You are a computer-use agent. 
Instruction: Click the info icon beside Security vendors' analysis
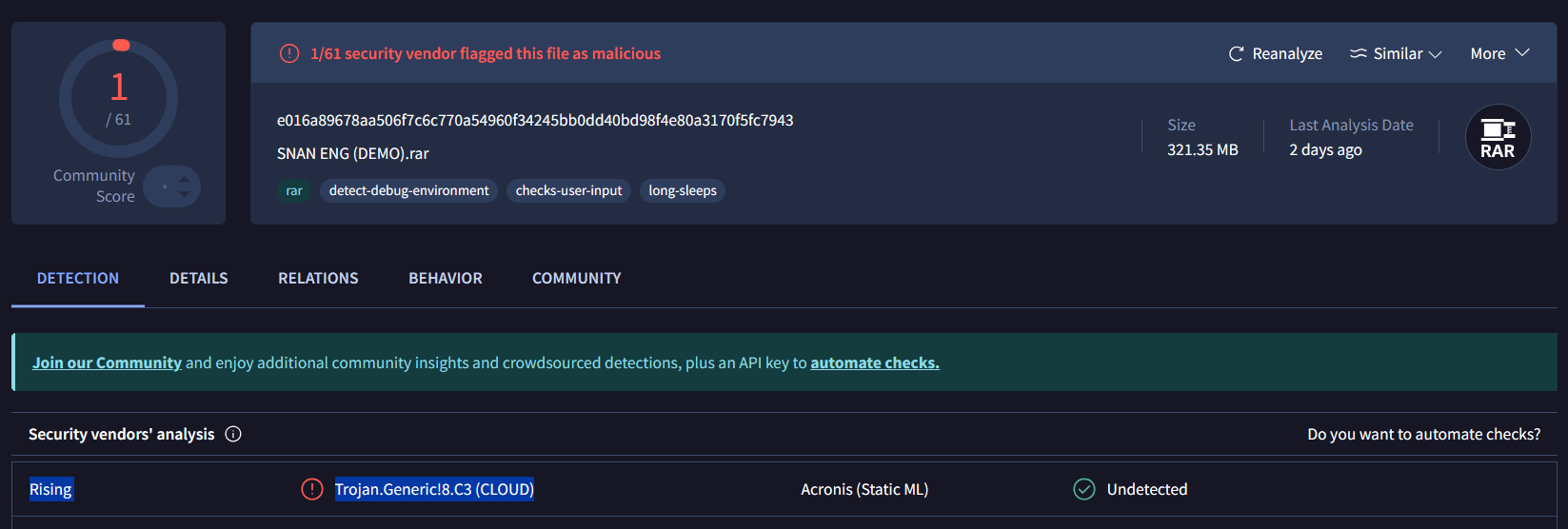point(233,434)
